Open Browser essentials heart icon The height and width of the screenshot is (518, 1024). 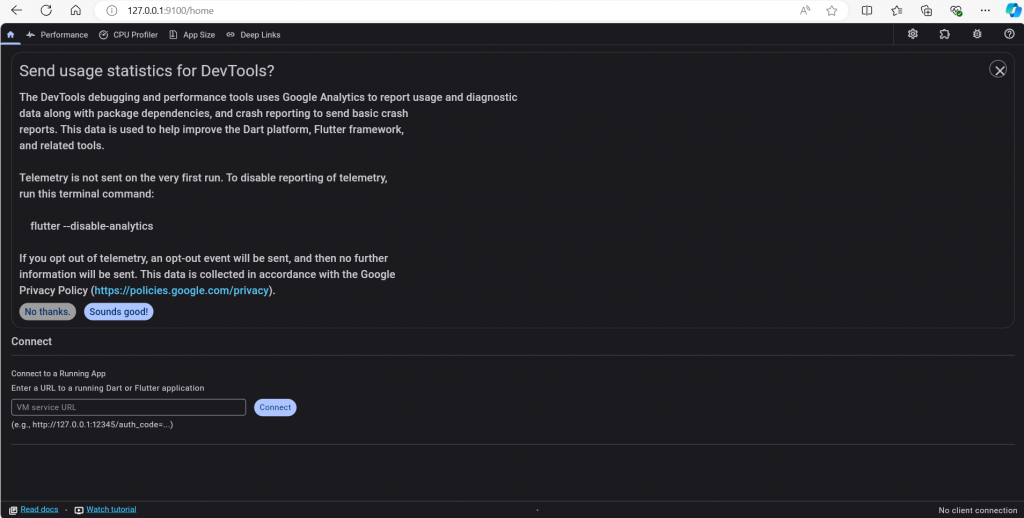956,10
